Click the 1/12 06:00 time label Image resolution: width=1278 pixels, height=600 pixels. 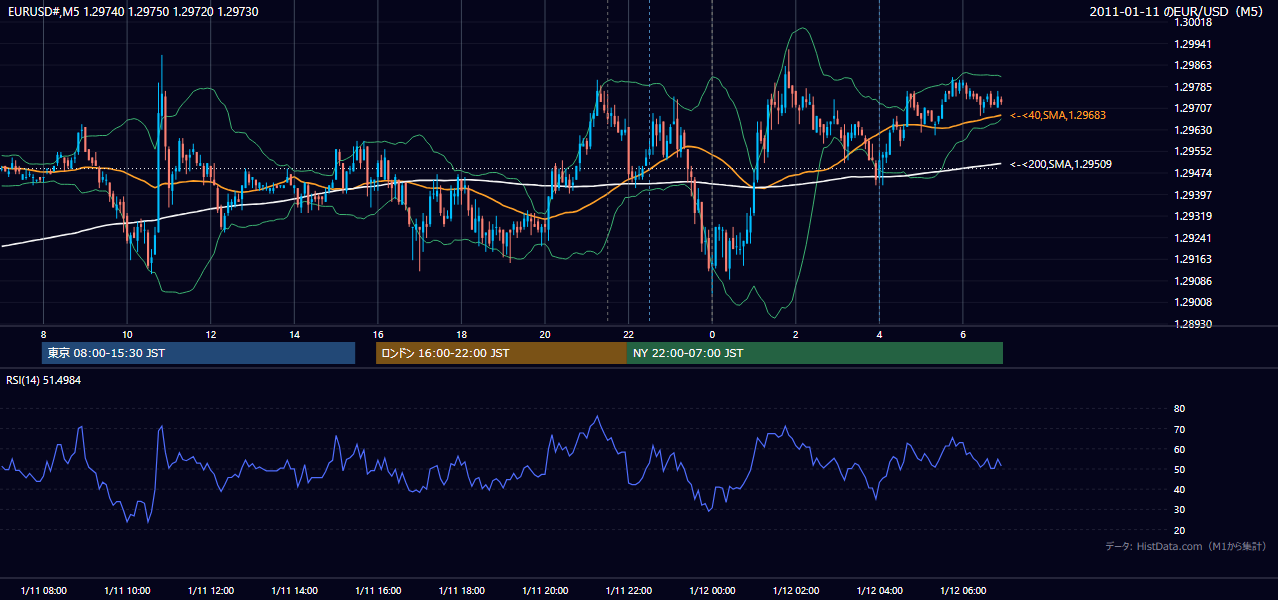(963, 591)
